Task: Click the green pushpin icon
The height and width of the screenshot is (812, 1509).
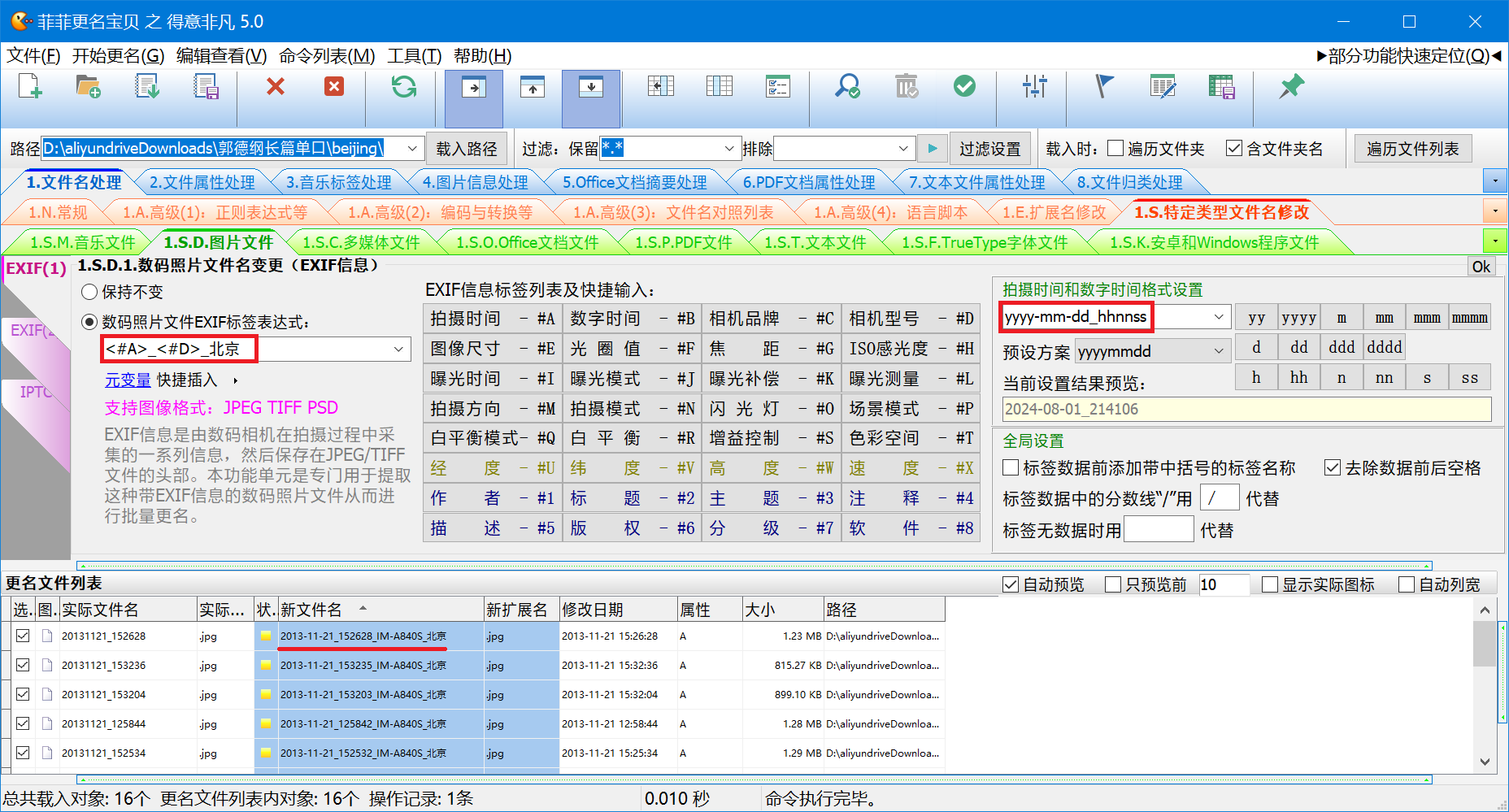Action: tap(1291, 86)
